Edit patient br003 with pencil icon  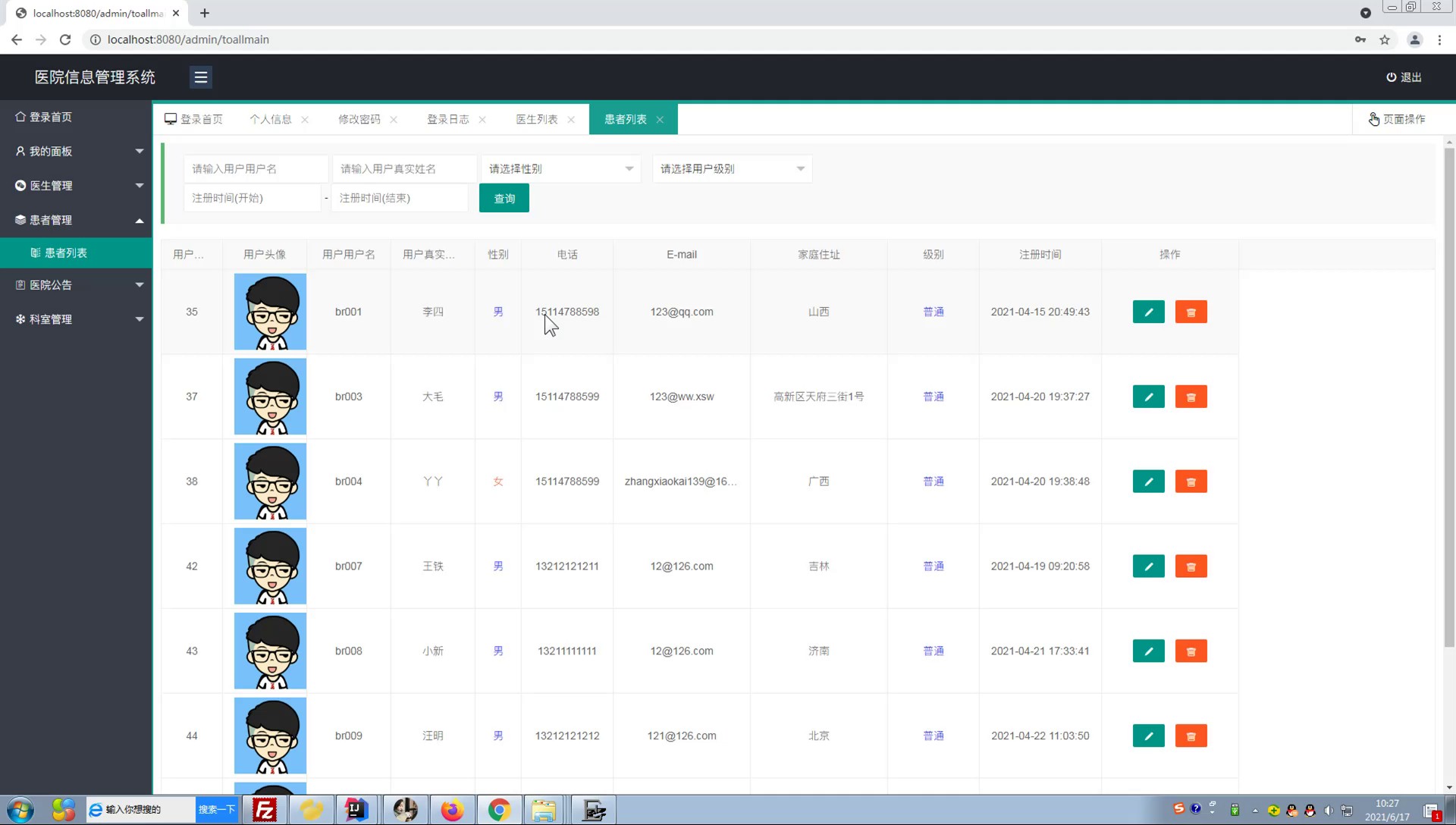pos(1148,397)
